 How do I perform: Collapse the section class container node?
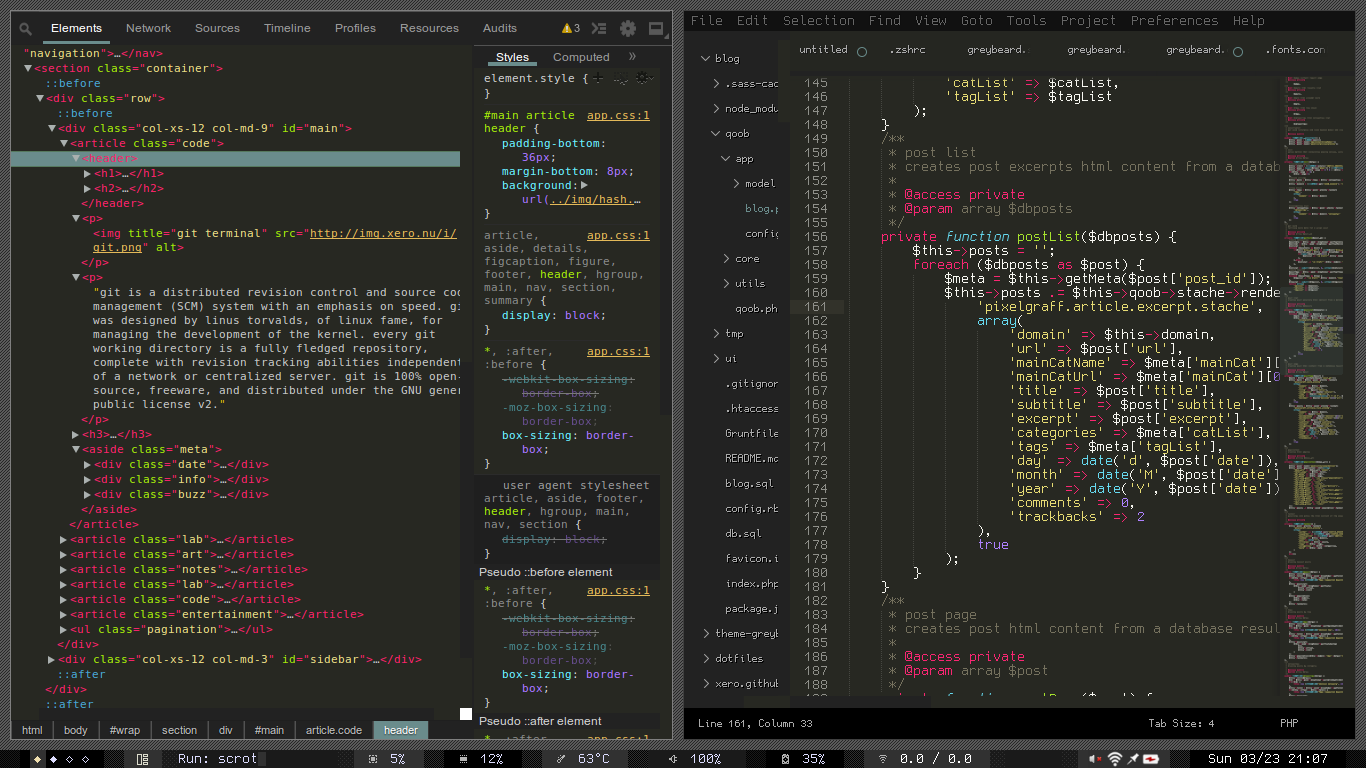point(28,69)
